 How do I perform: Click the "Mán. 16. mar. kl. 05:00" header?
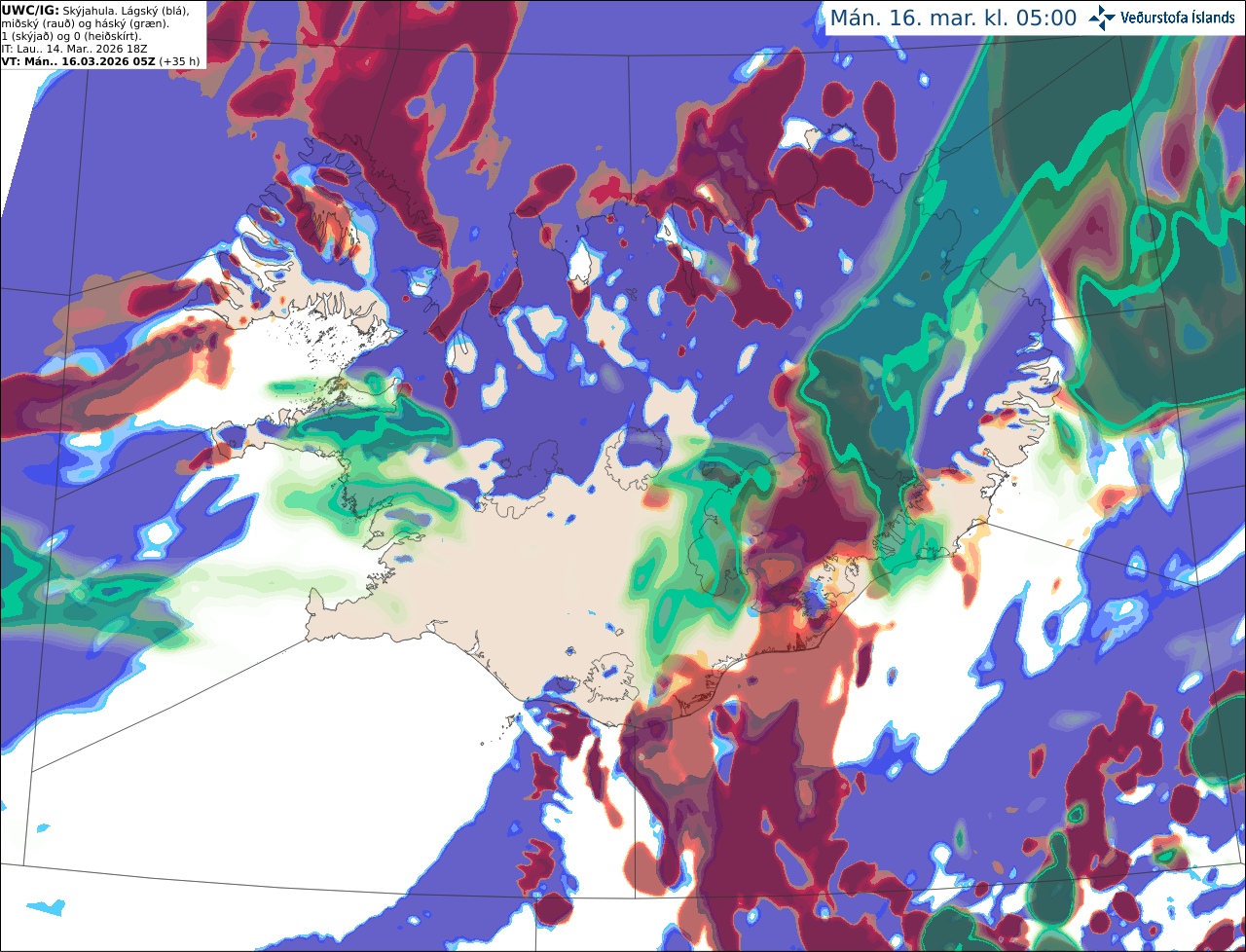click(953, 18)
